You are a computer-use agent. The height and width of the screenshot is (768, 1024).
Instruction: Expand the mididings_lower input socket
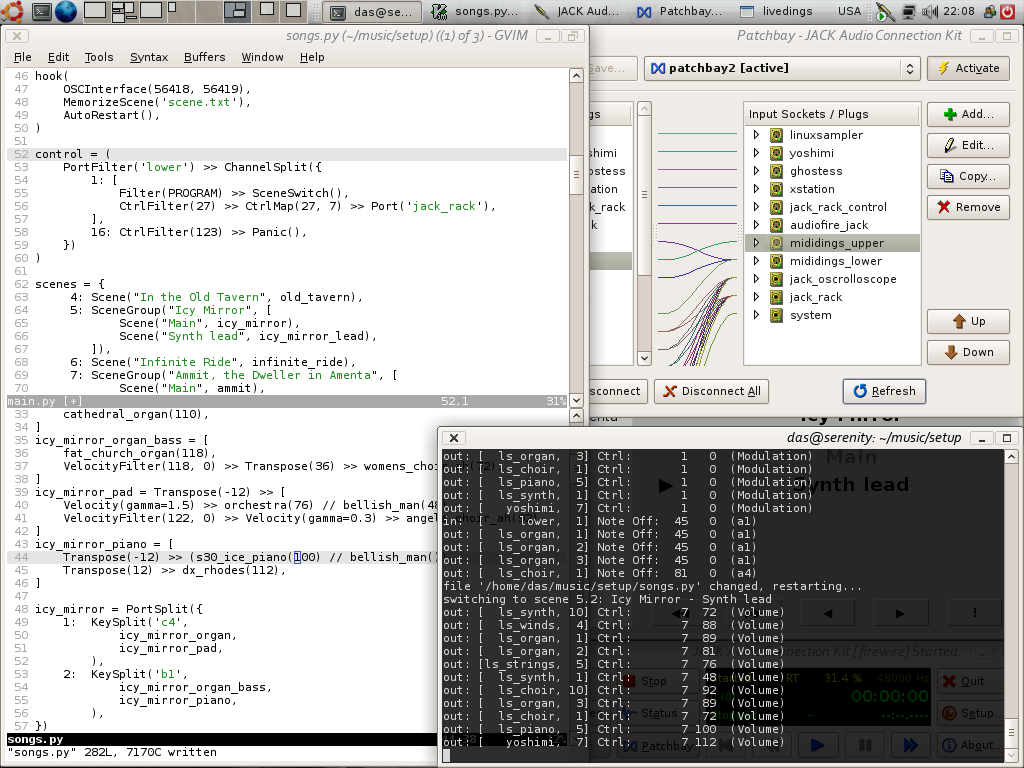pyautogui.click(x=756, y=261)
